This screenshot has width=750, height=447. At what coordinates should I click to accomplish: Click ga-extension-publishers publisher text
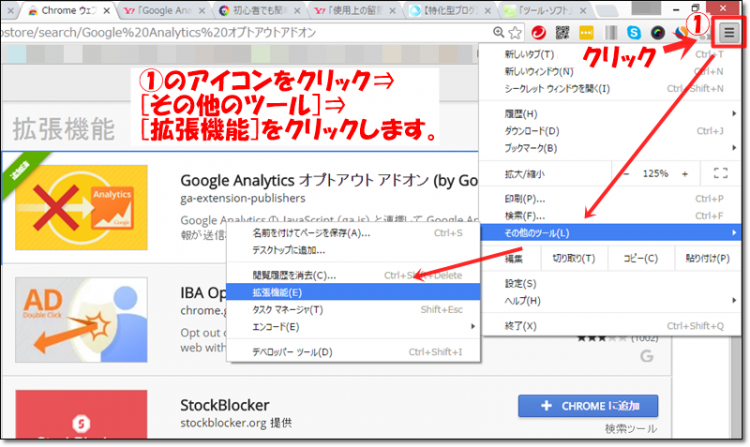point(243,198)
